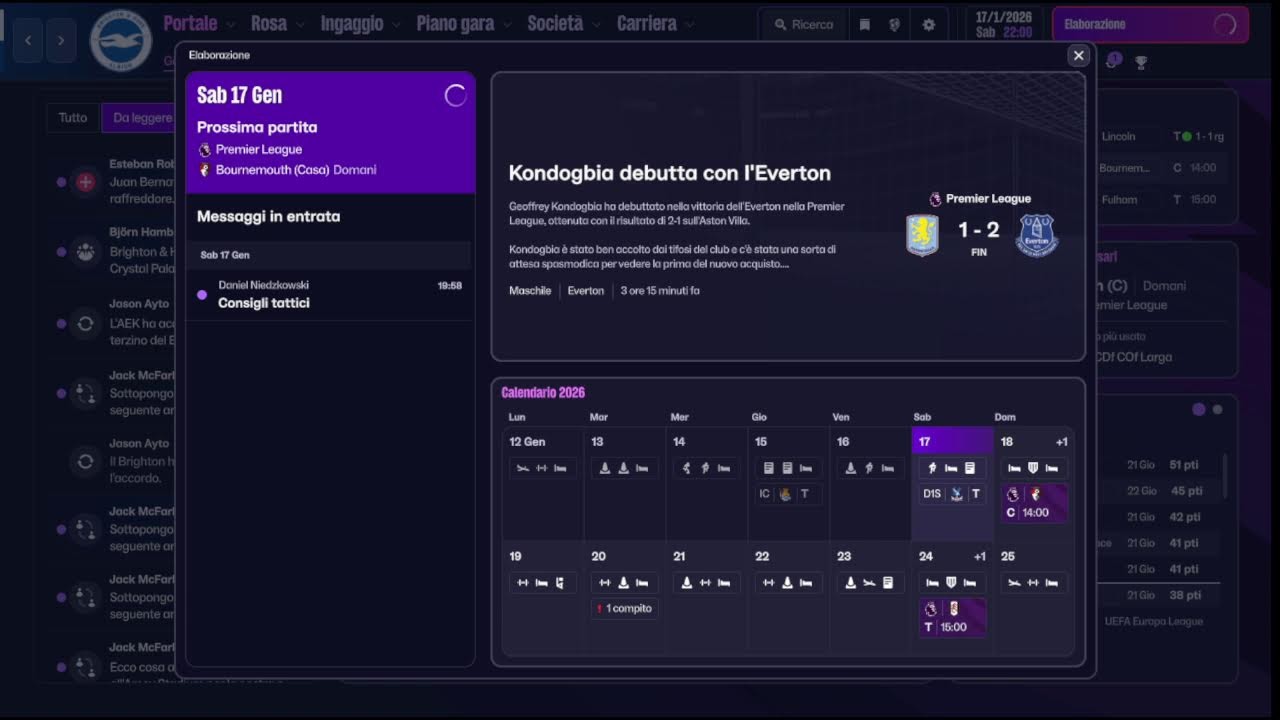Open settings with the gear icon
This screenshot has height=720, width=1280.
[x=929, y=25]
